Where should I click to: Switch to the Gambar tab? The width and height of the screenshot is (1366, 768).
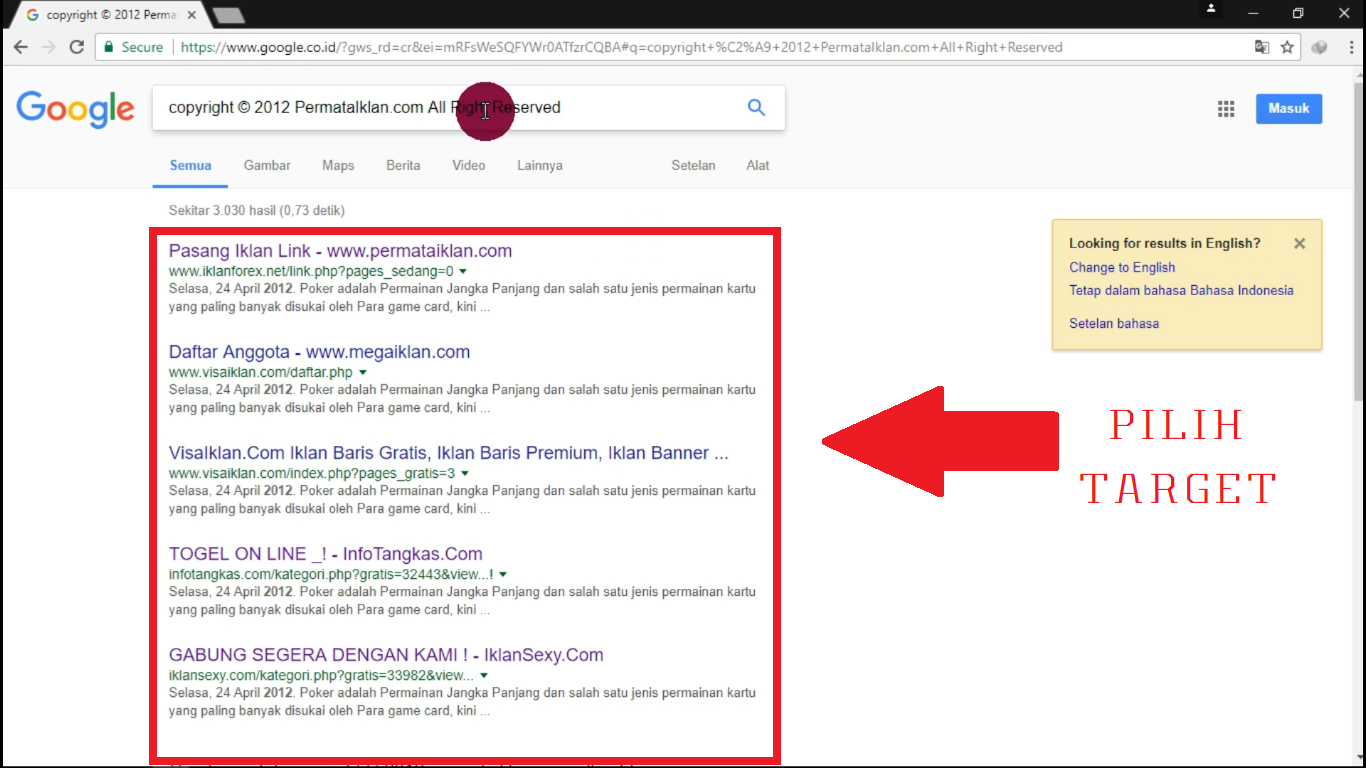point(266,165)
